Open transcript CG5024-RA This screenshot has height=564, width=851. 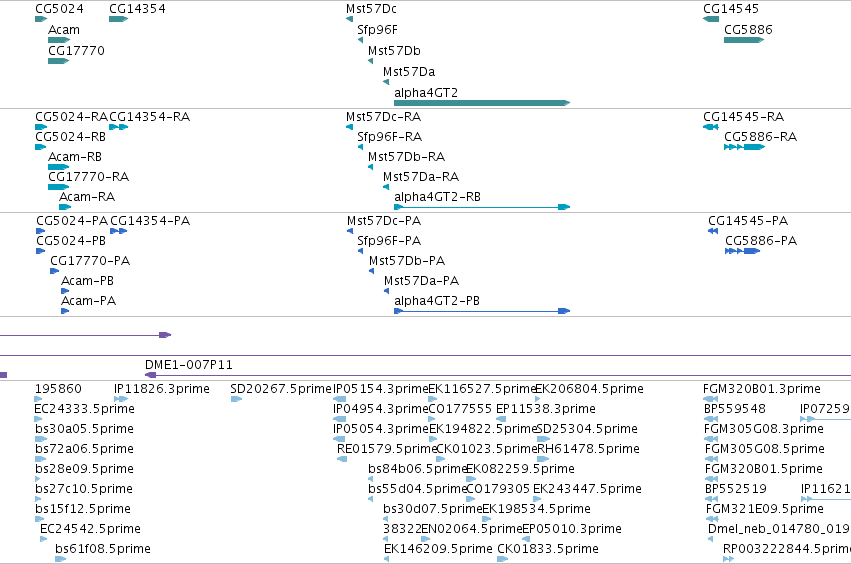tap(71, 117)
